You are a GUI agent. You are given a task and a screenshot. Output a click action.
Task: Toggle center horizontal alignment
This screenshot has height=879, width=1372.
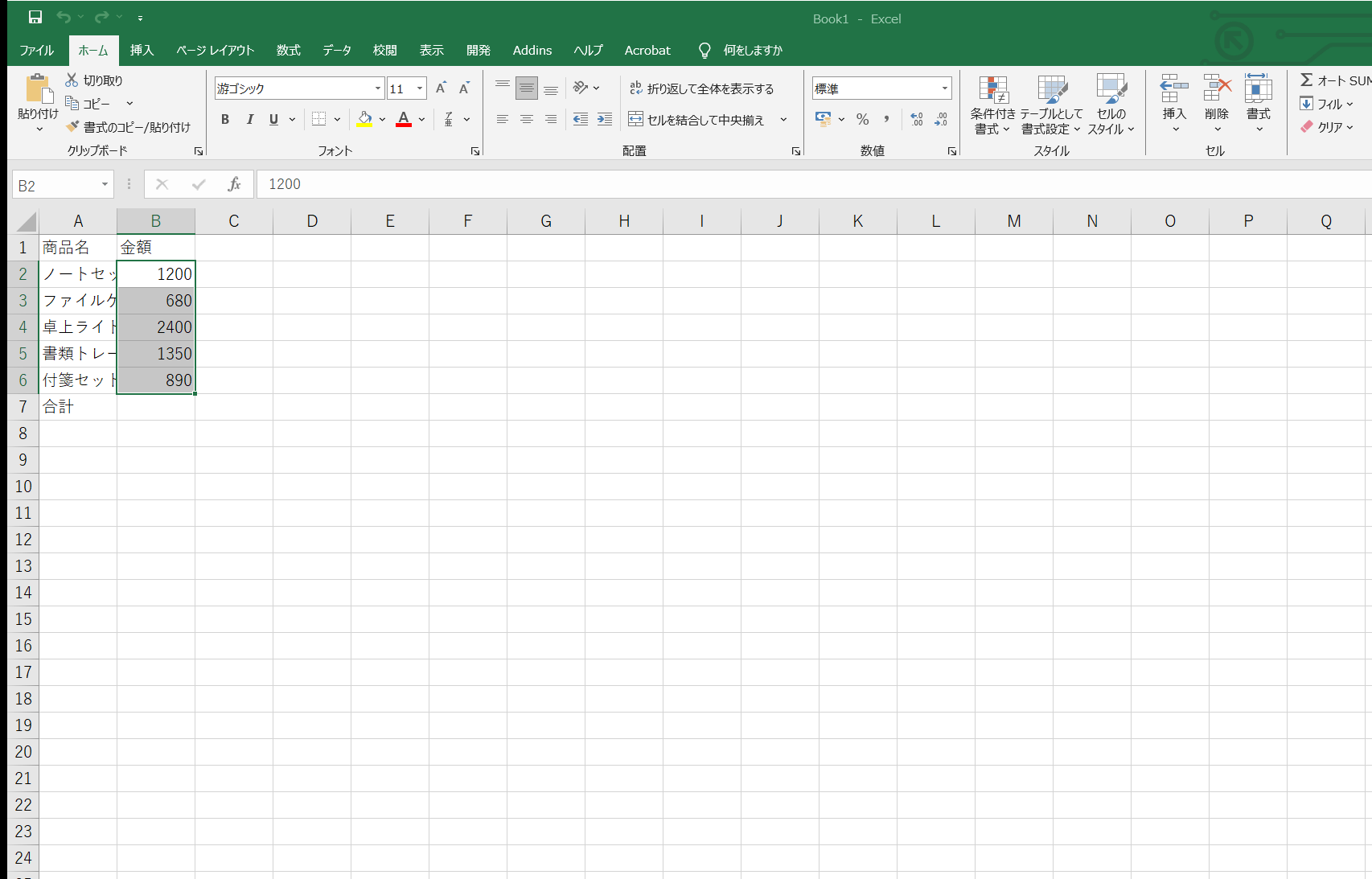(x=527, y=119)
